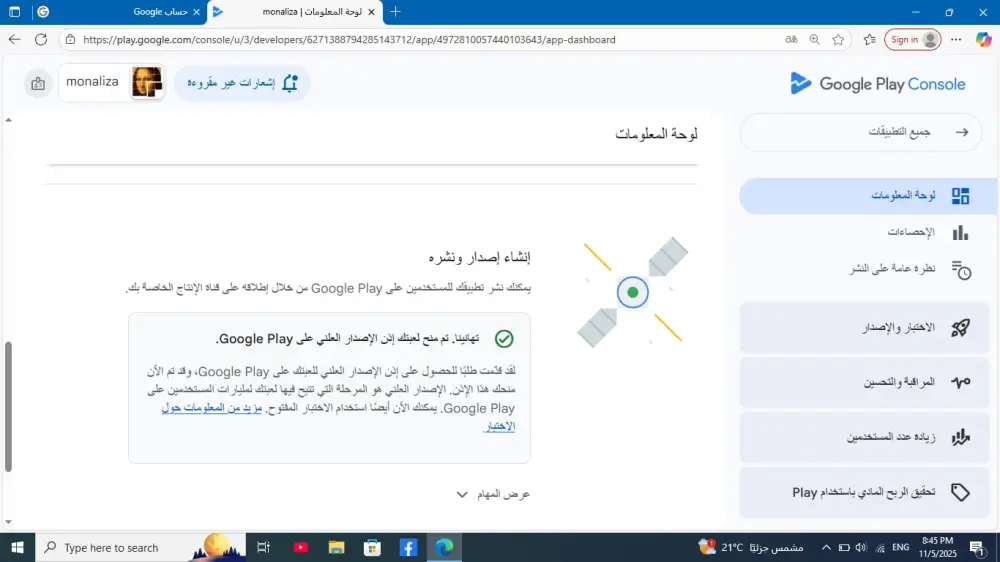The image size is (1000, 562).
Task: Open unread notifications button إشعارات غير مقروءة
Action: (x=242, y=83)
